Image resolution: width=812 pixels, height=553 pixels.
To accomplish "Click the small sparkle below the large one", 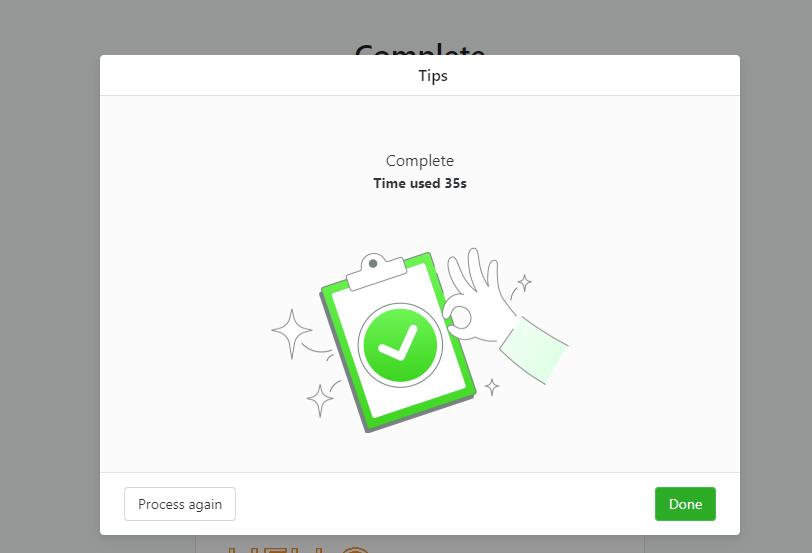I will coord(320,400).
